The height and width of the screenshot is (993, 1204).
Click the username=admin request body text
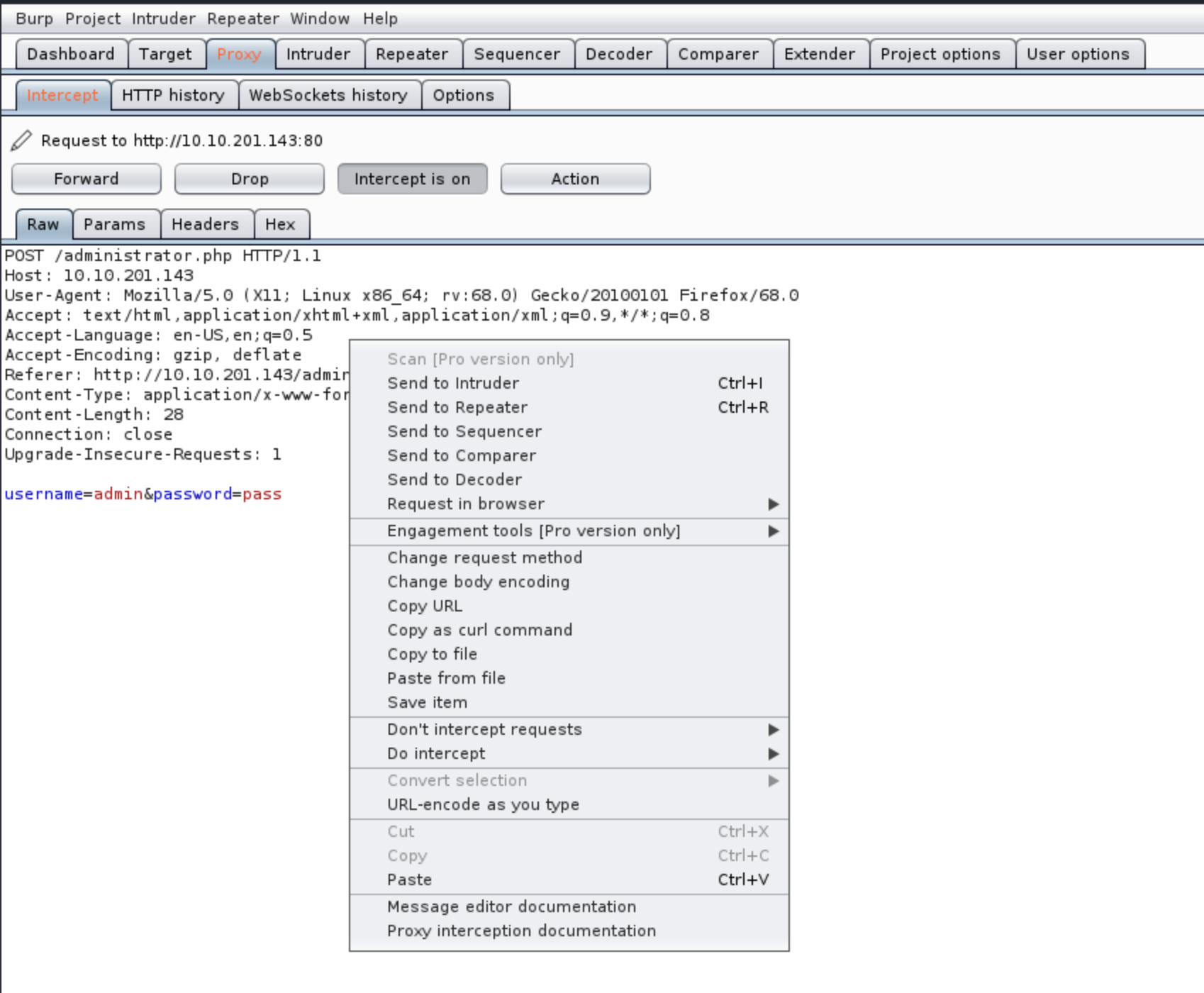(72, 494)
